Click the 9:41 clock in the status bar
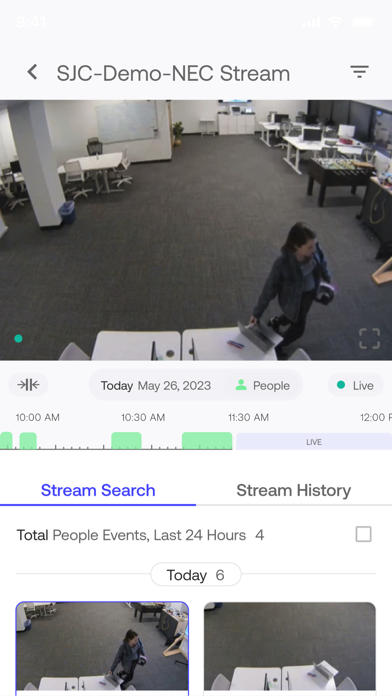Viewport: 392px width, 696px height. tap(31, 22)
